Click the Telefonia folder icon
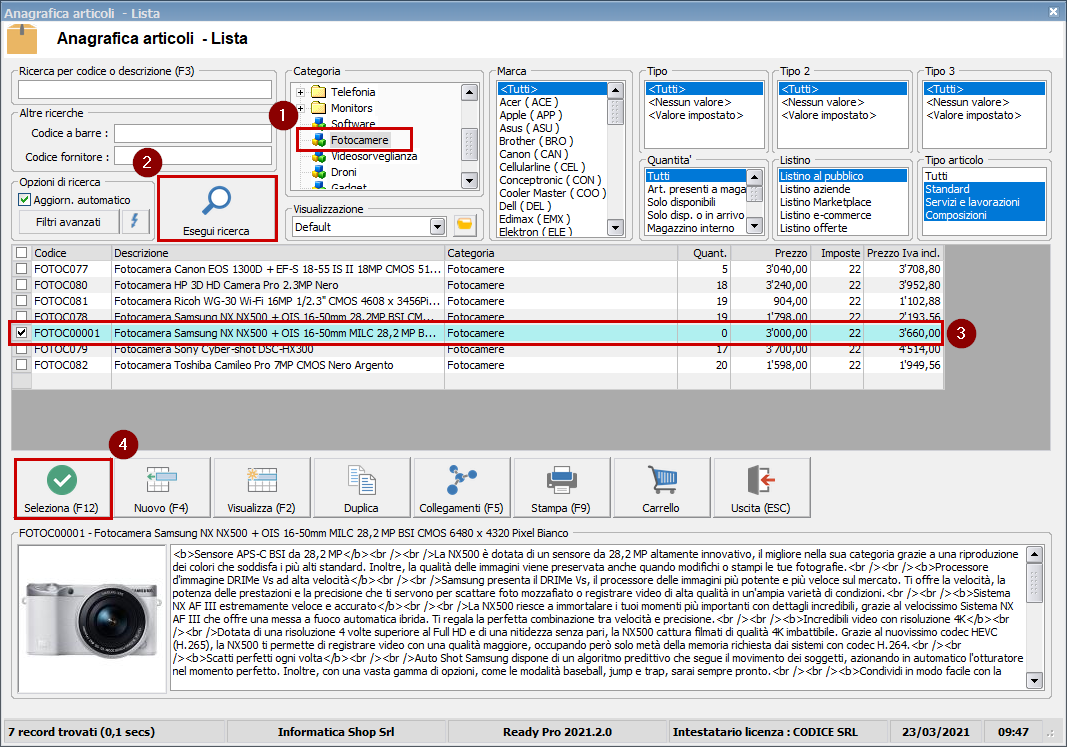Screen dimensions: 1067x747 pos(318,92)
